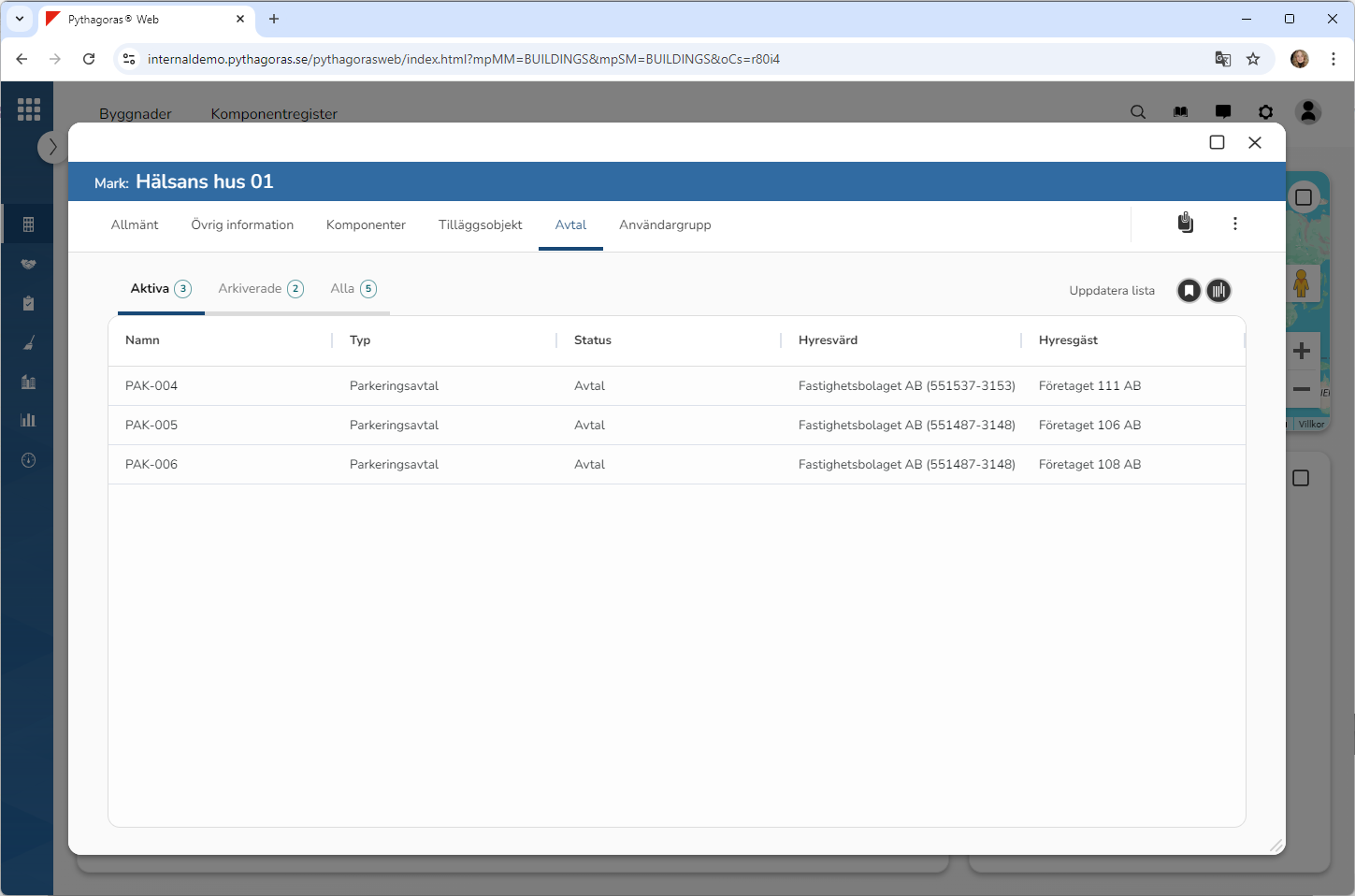Viewport: 1355px width, 896px height.
Task: Switch to the Arkiverade agreements filter
Action: [260, 289]
